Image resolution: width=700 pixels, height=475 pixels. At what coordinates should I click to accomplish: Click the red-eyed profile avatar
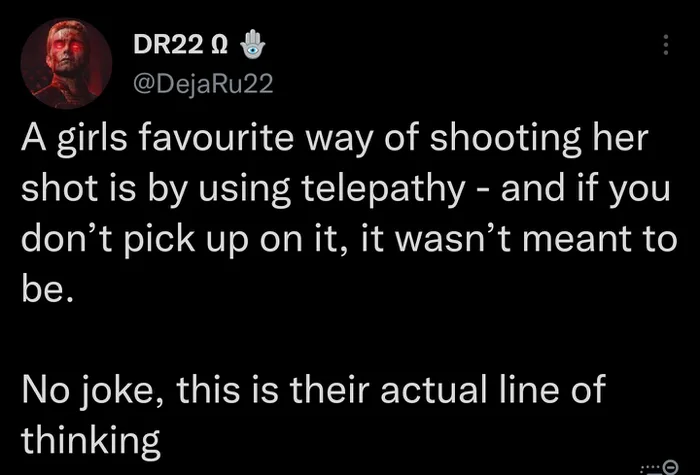coord(66,63)
